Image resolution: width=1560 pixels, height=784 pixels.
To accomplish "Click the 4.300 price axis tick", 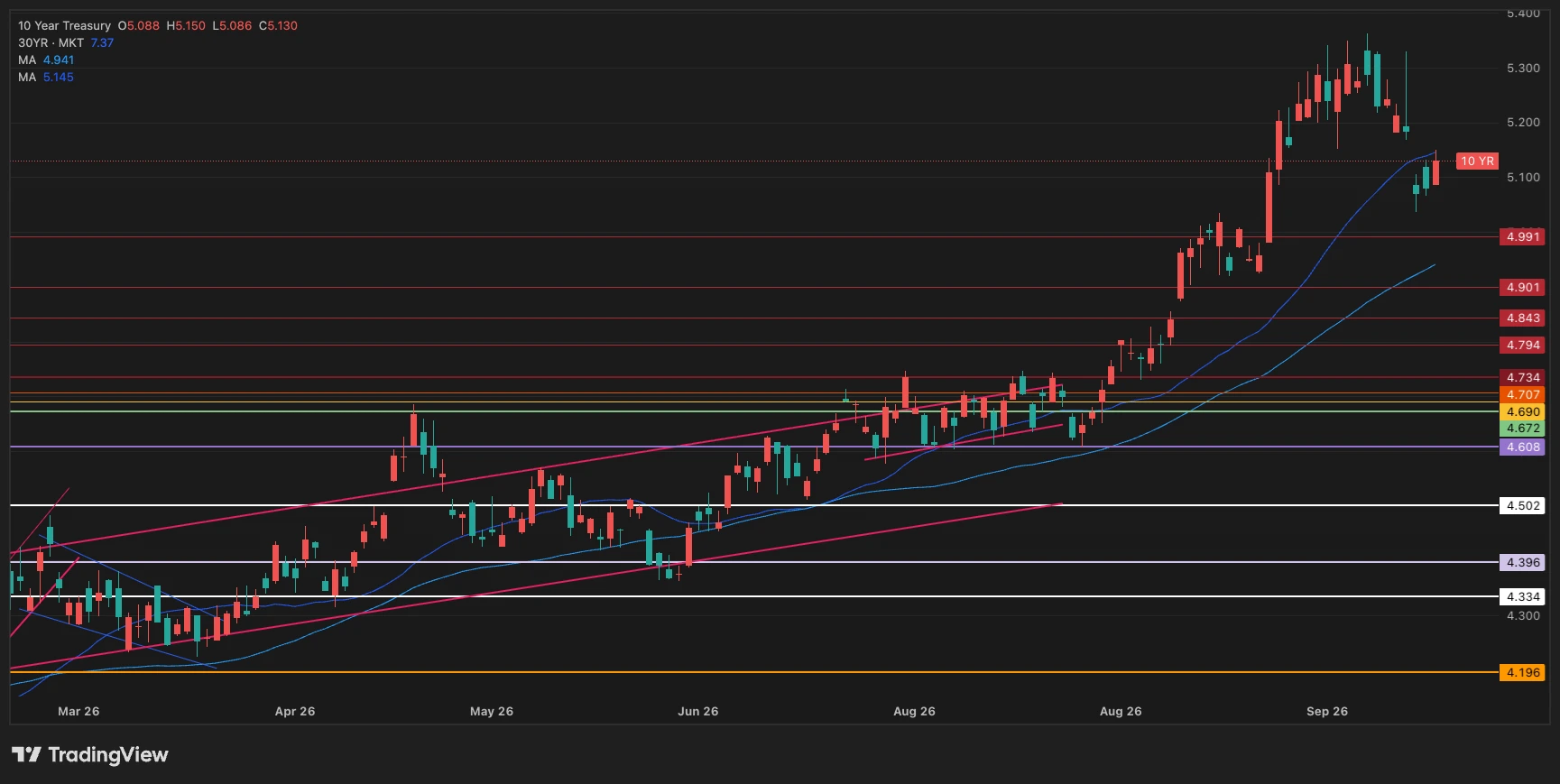I will pyautogui.click(x=1523, y=615).
